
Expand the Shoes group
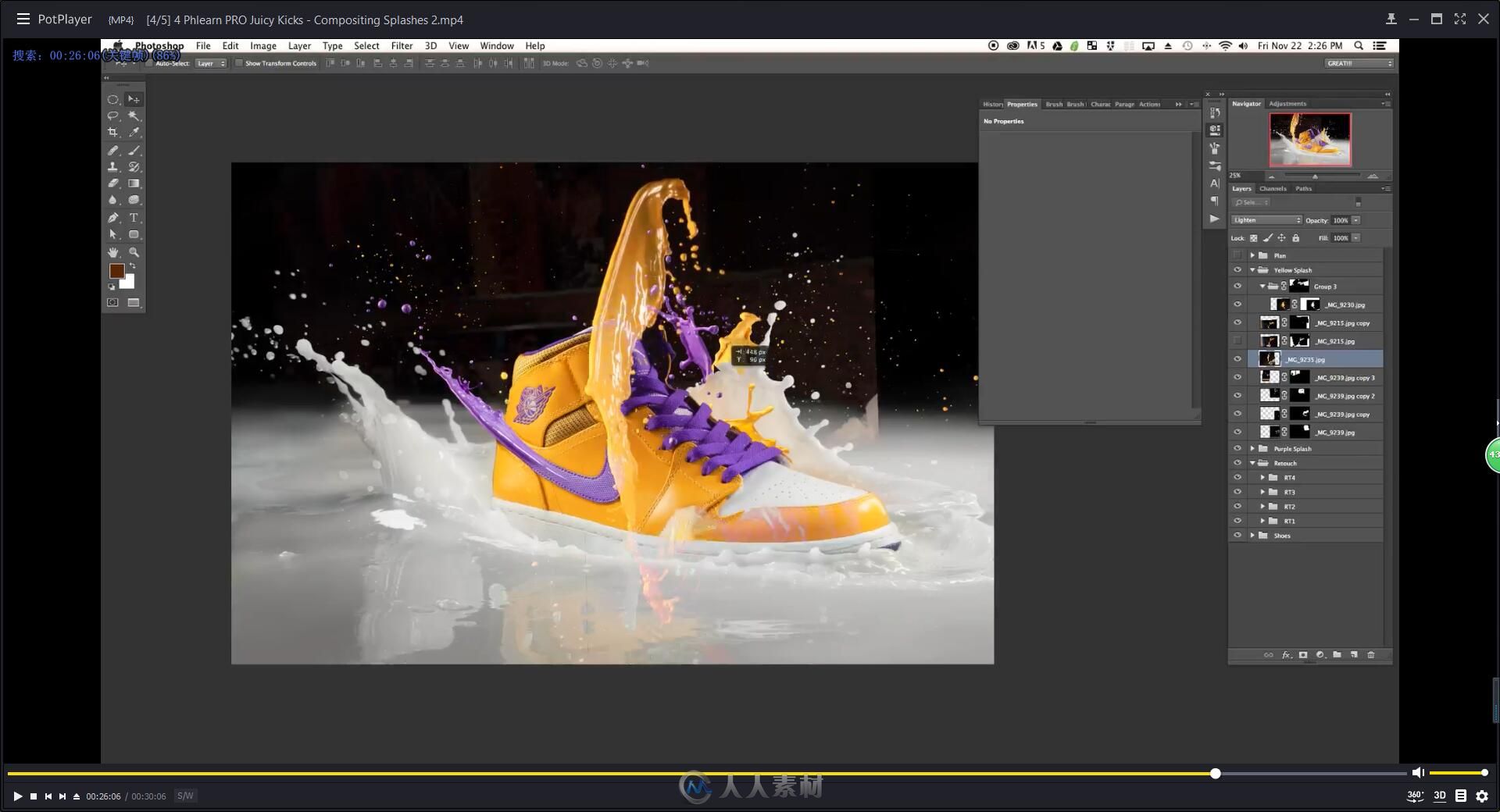(1252, 536)
